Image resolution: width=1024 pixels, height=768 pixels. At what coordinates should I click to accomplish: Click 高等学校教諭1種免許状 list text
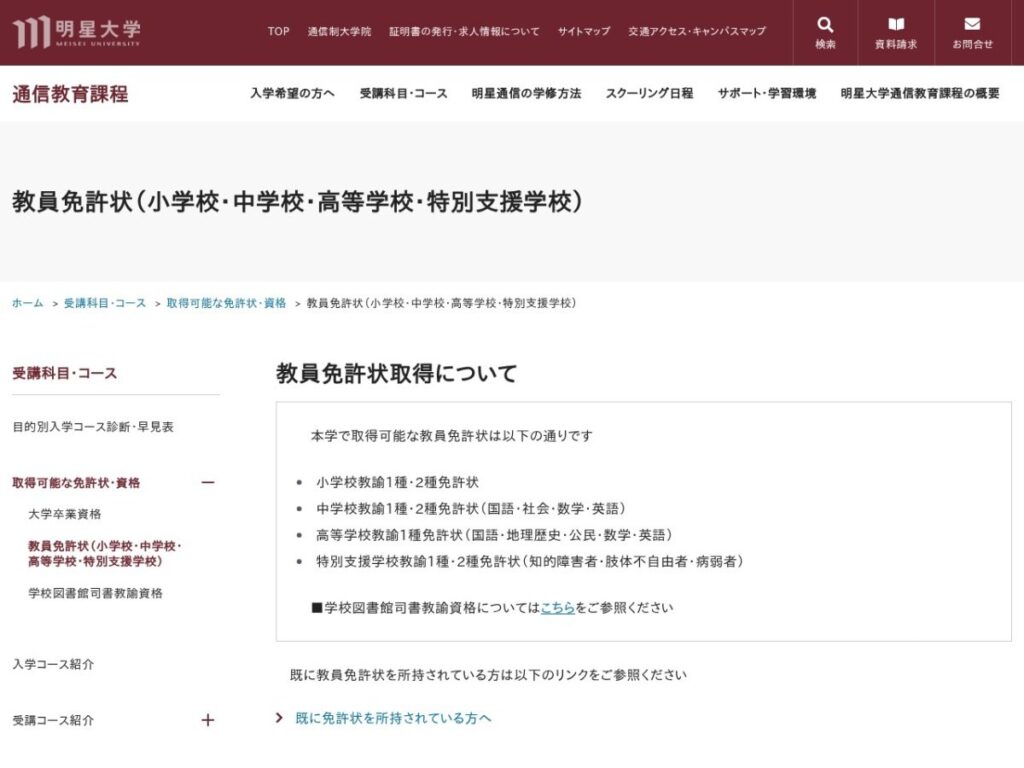[494, 536]
